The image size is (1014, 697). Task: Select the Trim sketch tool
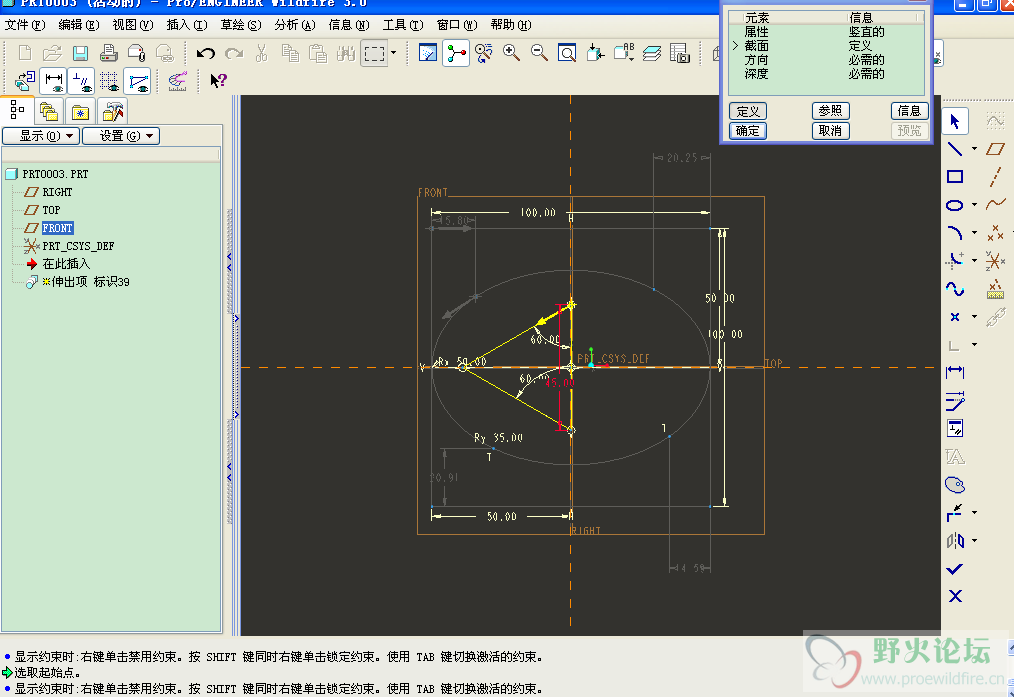click(x=955, y=513)
